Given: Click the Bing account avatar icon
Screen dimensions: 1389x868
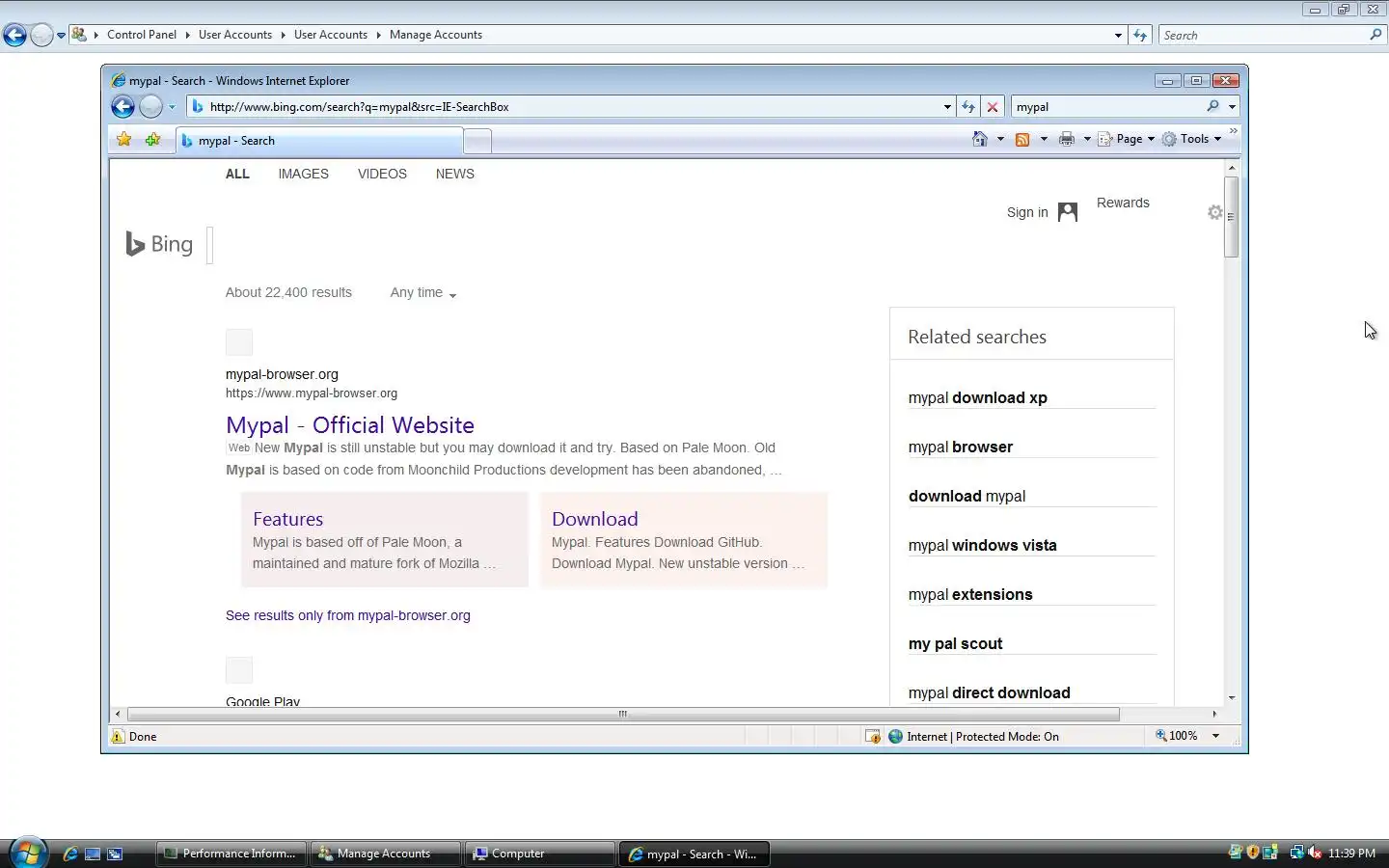Looking at the screenshot, I should click(1068, 212).
